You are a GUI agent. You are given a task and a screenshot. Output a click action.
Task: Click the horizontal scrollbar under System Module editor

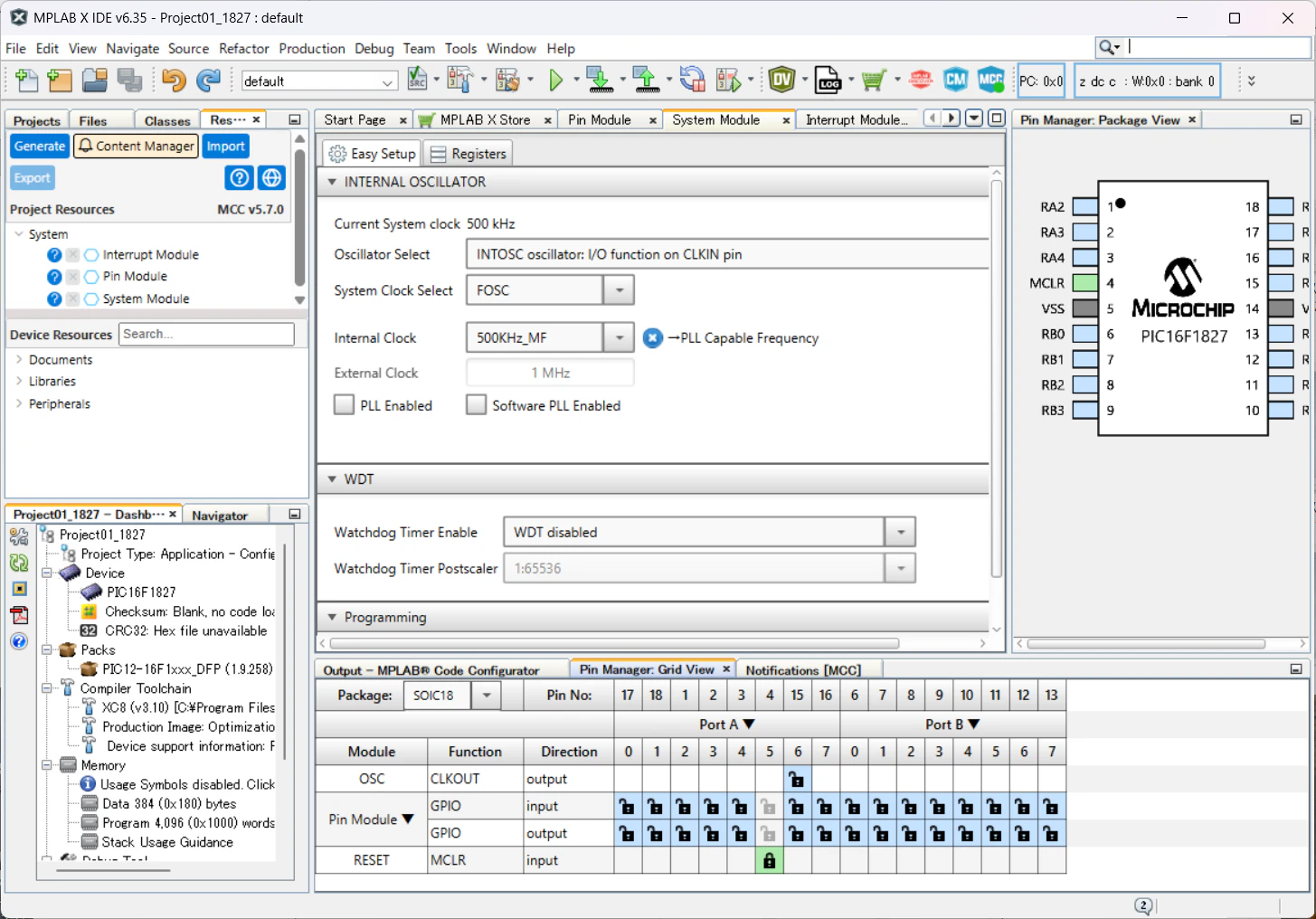click(614, 643)
